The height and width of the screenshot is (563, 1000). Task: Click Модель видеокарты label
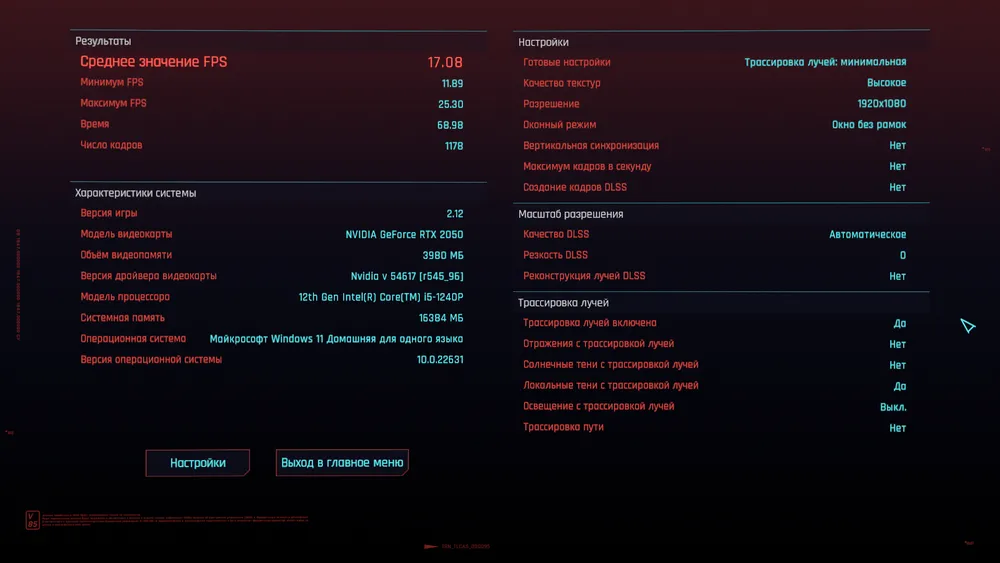point(126,234)
